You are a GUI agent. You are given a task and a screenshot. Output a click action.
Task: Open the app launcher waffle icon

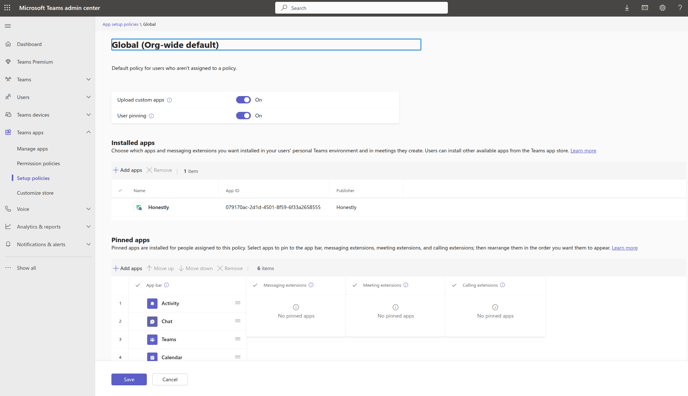pos(7,7)
